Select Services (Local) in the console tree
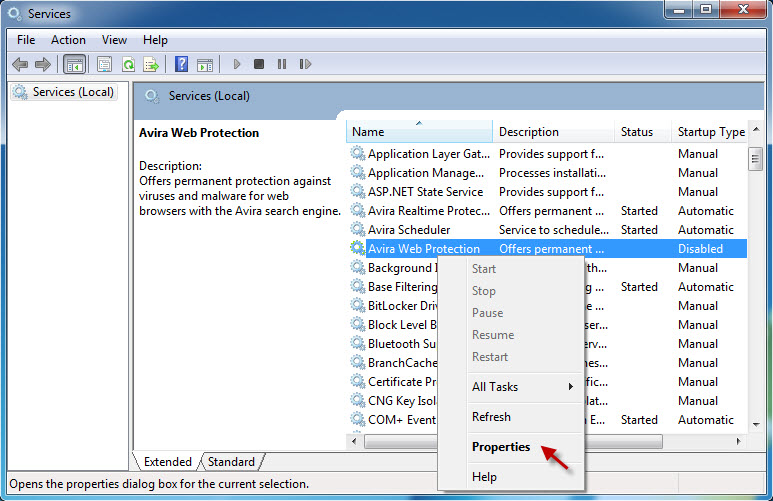 coord(64,92)
